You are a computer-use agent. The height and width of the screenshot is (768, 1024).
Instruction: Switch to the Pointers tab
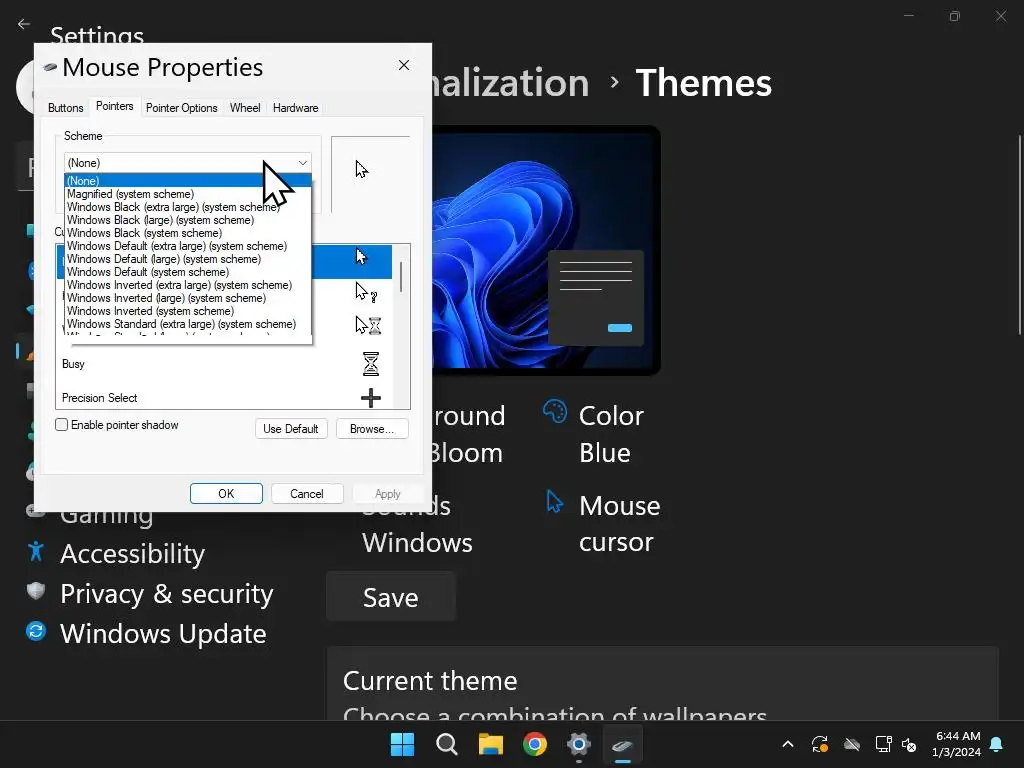coord(114,106)
